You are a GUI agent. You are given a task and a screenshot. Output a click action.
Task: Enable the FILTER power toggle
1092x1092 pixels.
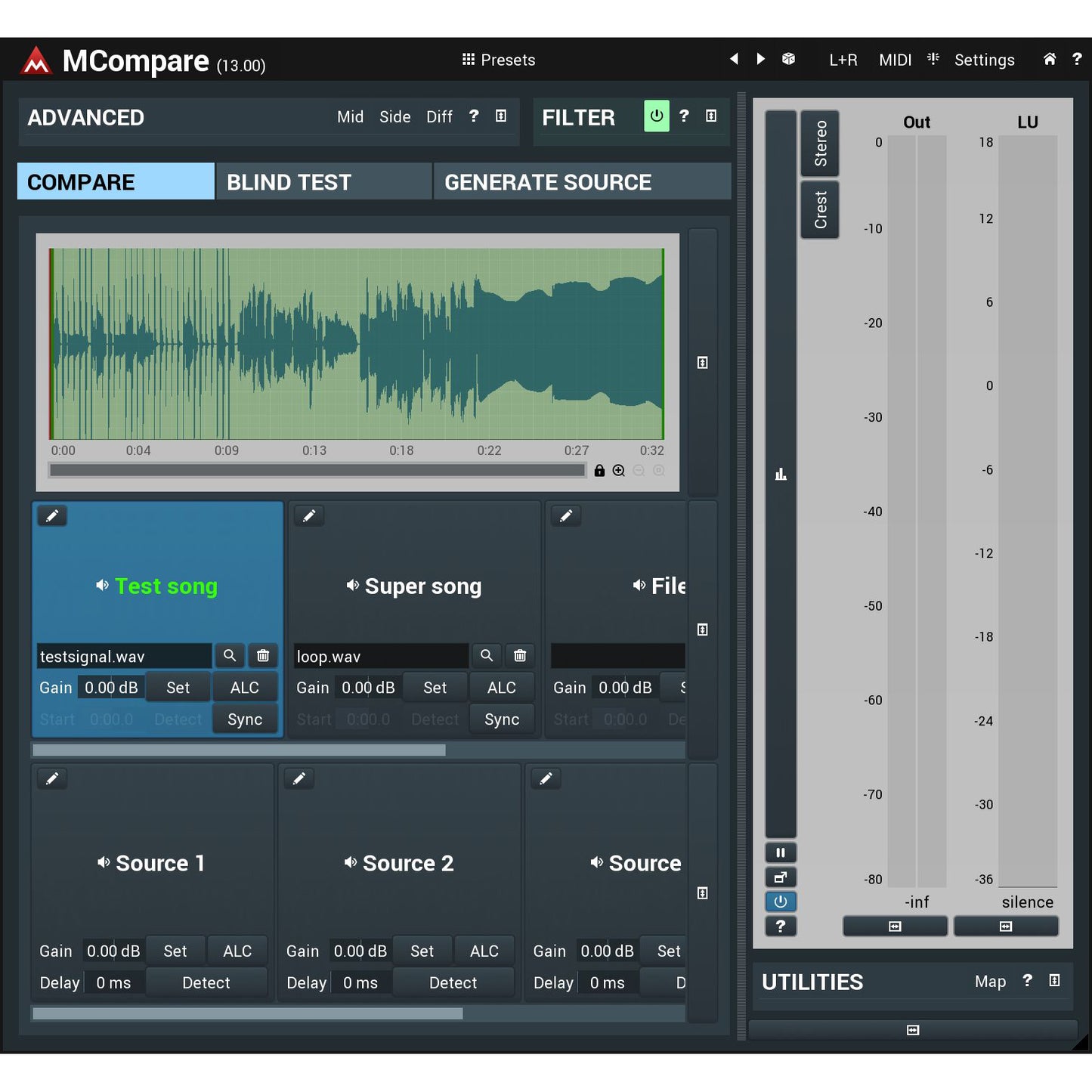pos(656,116)
